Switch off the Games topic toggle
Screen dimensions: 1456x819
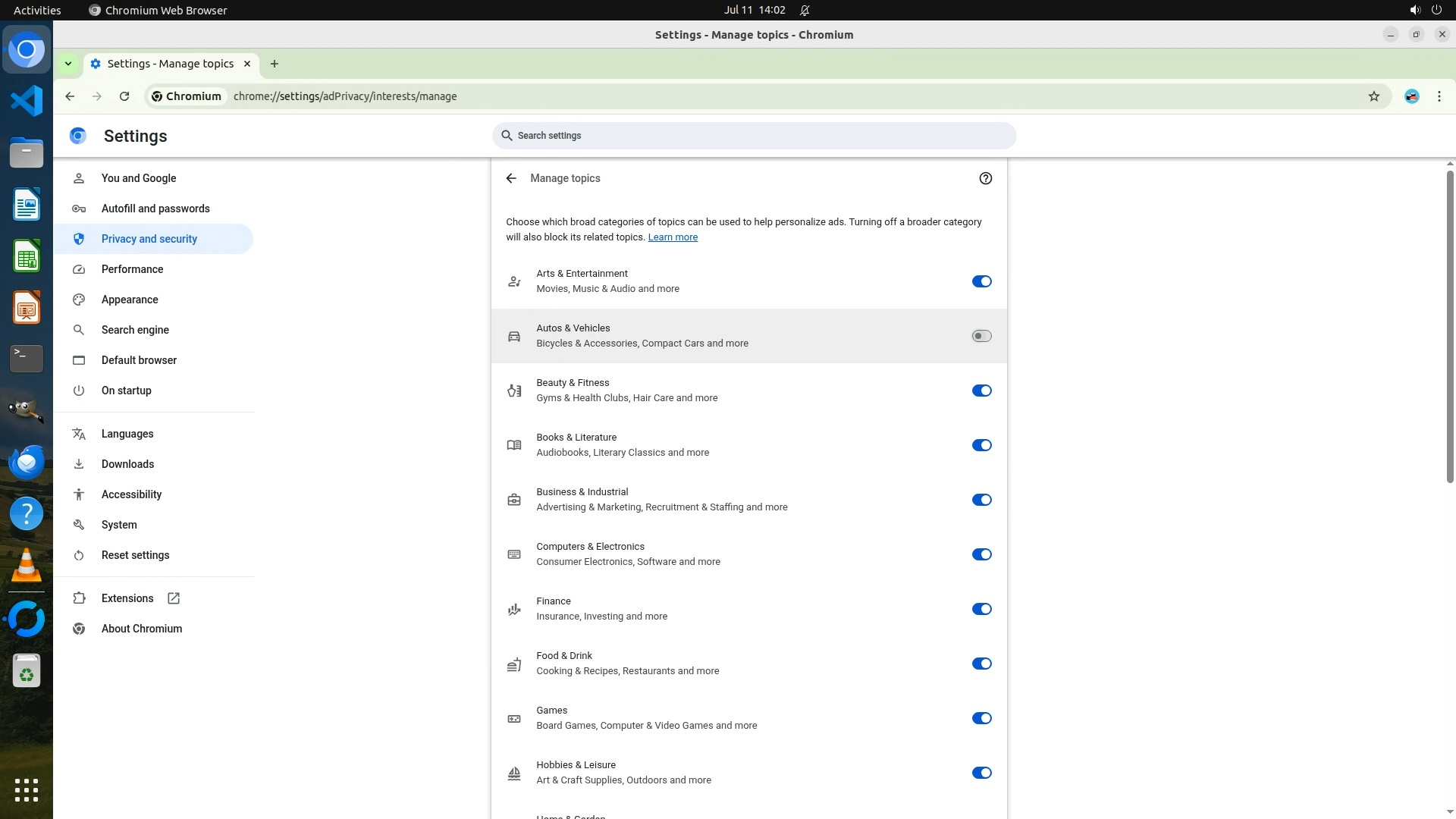[981, 718]
